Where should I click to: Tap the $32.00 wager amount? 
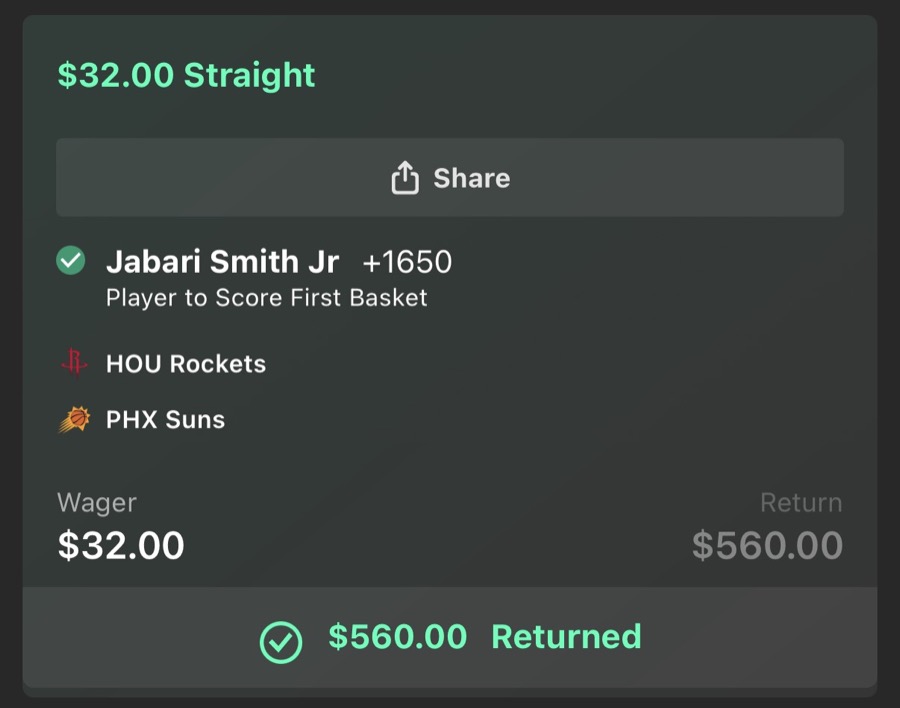coord(120,544)
